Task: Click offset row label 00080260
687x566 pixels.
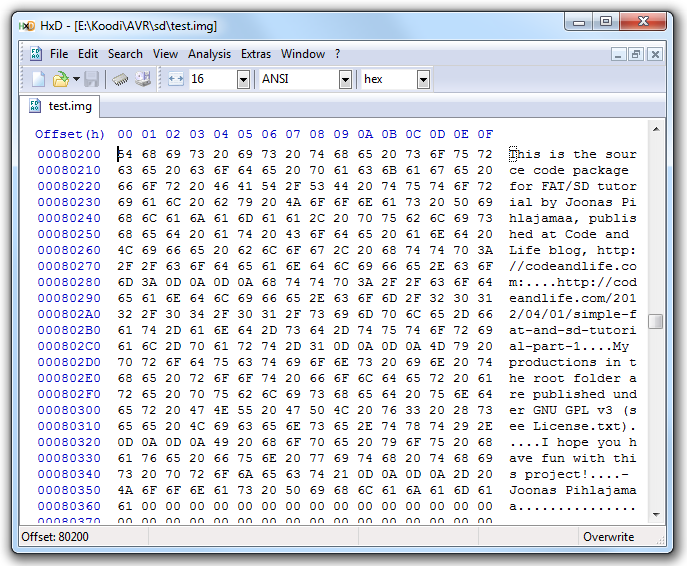Action: click(69, 250)
